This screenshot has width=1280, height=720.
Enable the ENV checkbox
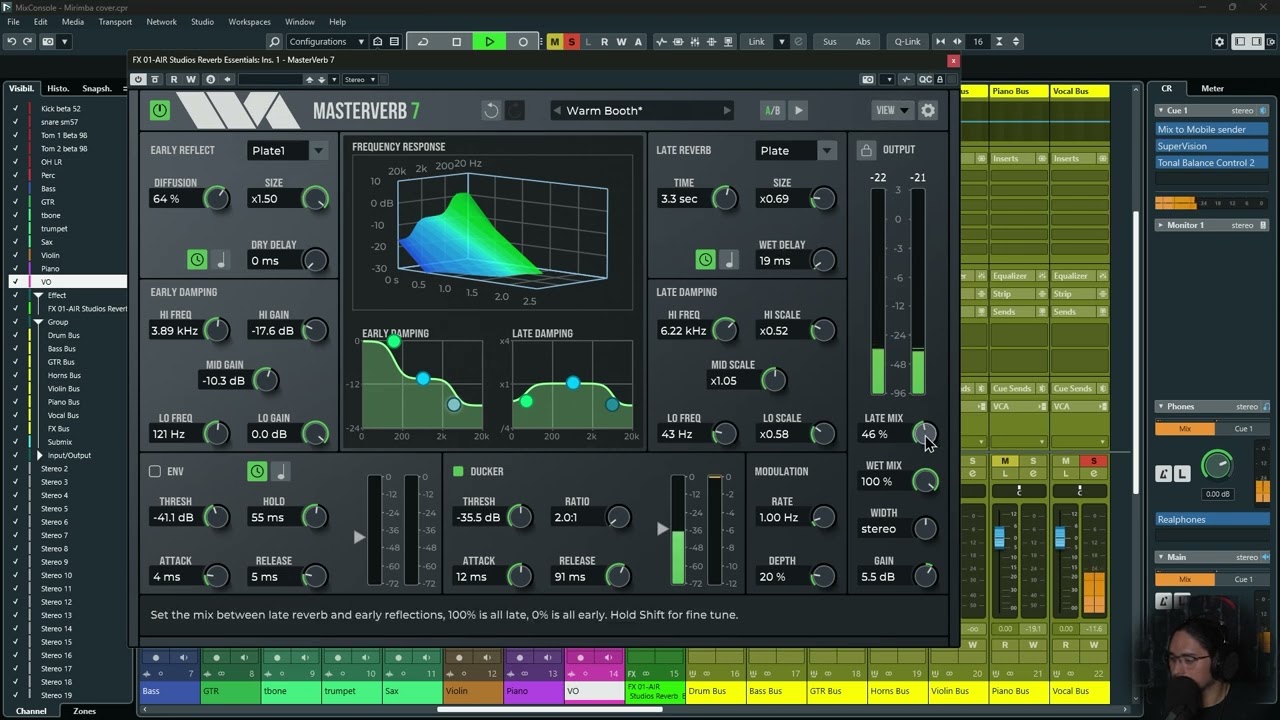click(155, 471)
